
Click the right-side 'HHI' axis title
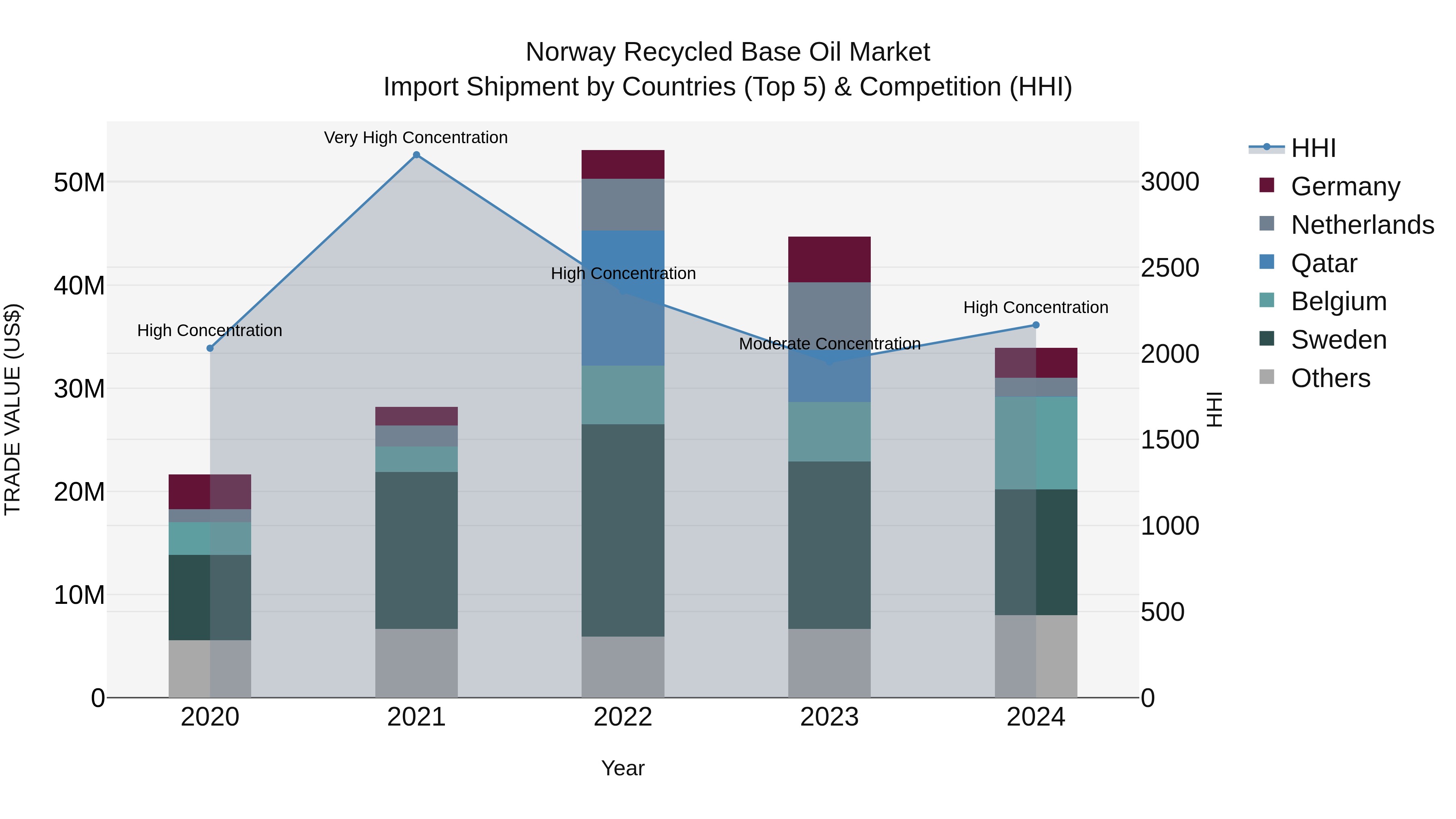pos(1214,409)
